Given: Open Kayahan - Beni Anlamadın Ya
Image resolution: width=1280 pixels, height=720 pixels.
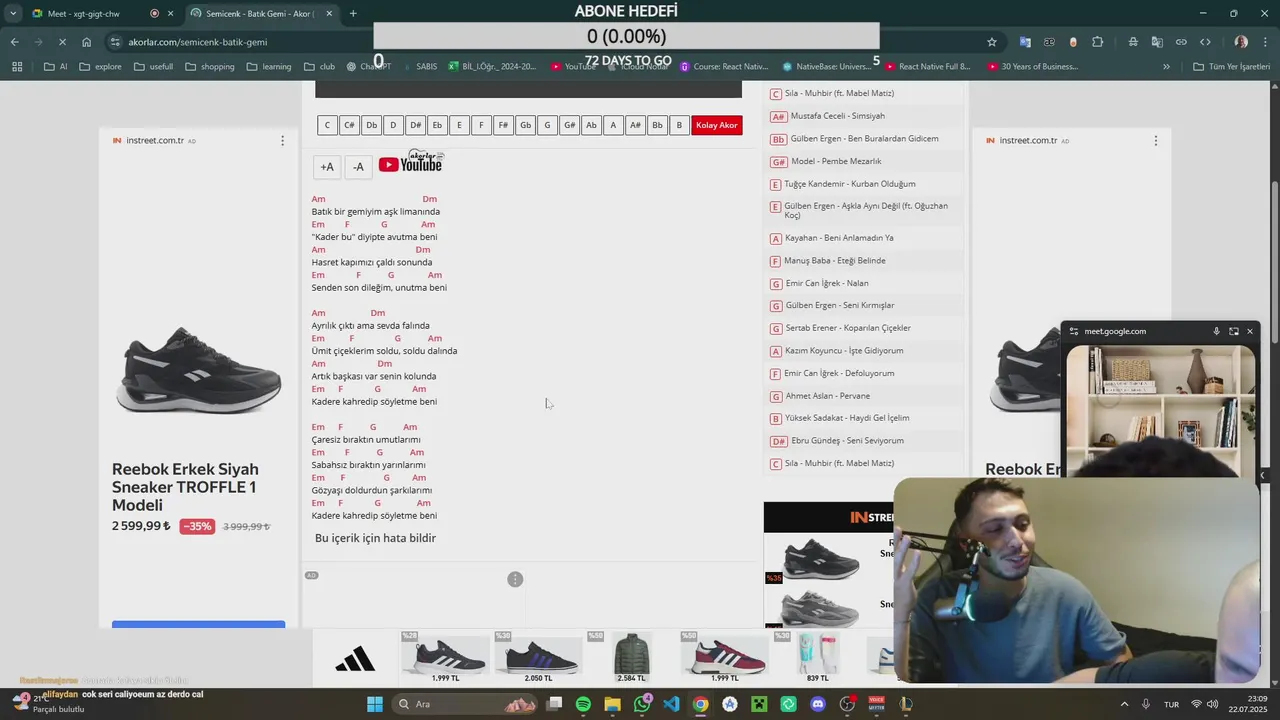Looking at the screenshot, I should pos(839,238).
